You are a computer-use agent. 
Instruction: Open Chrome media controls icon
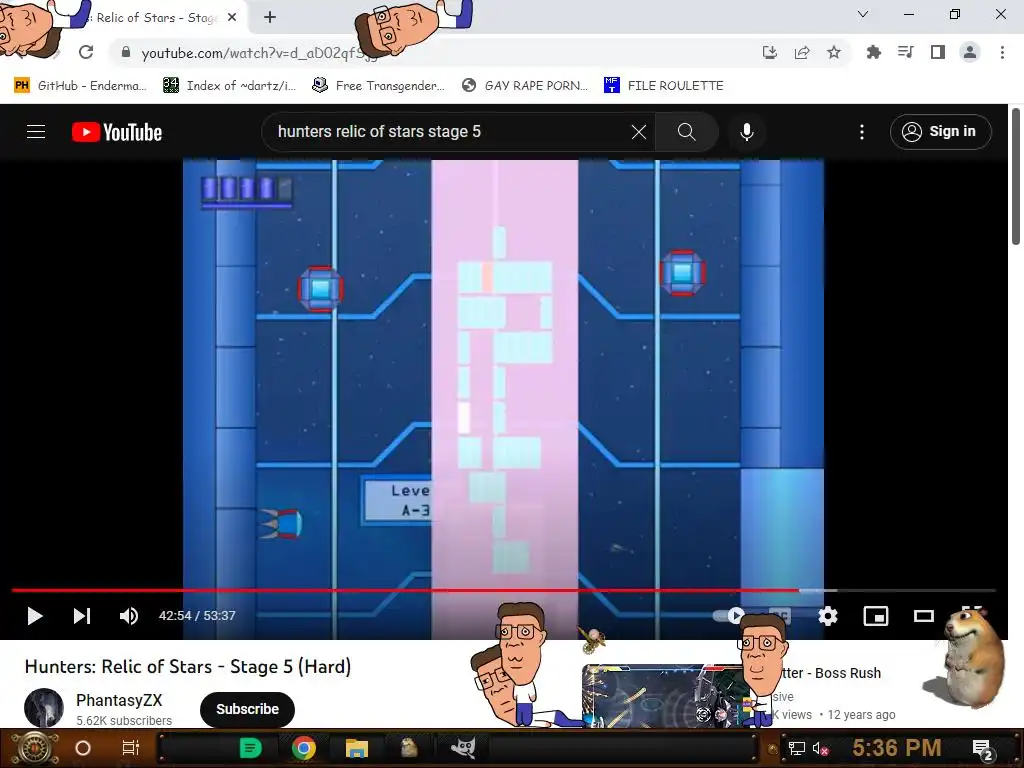tap(905, 52)
